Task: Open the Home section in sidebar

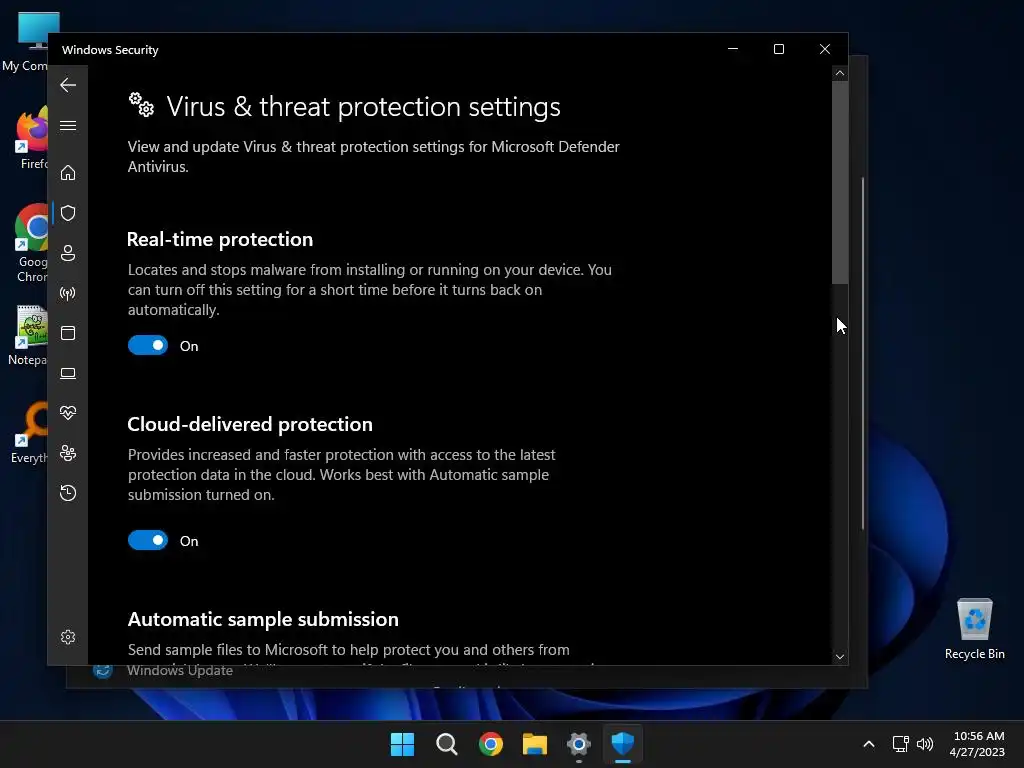Action: (x=68, y=173)
